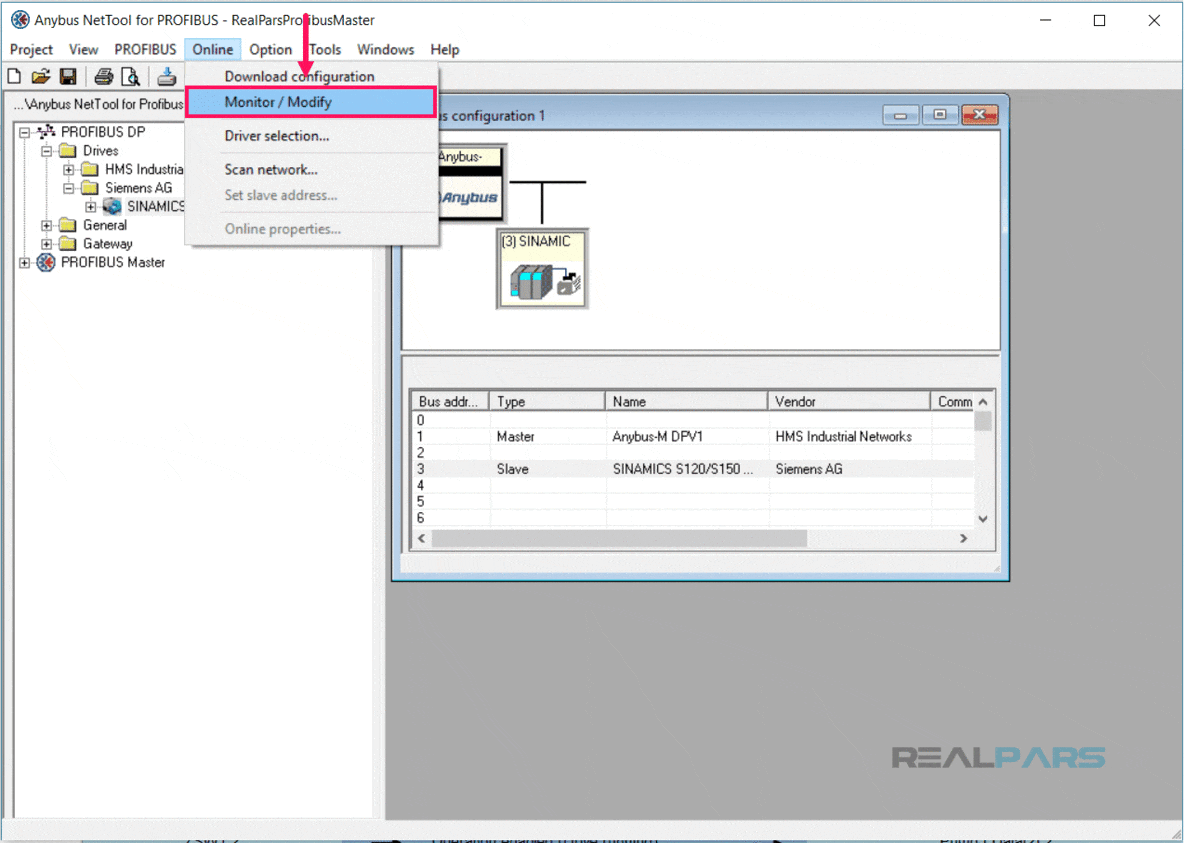This screenshot has width=1185, height=843.
Task: Click the Print toolbar icon
Action: tap(104, 76)
